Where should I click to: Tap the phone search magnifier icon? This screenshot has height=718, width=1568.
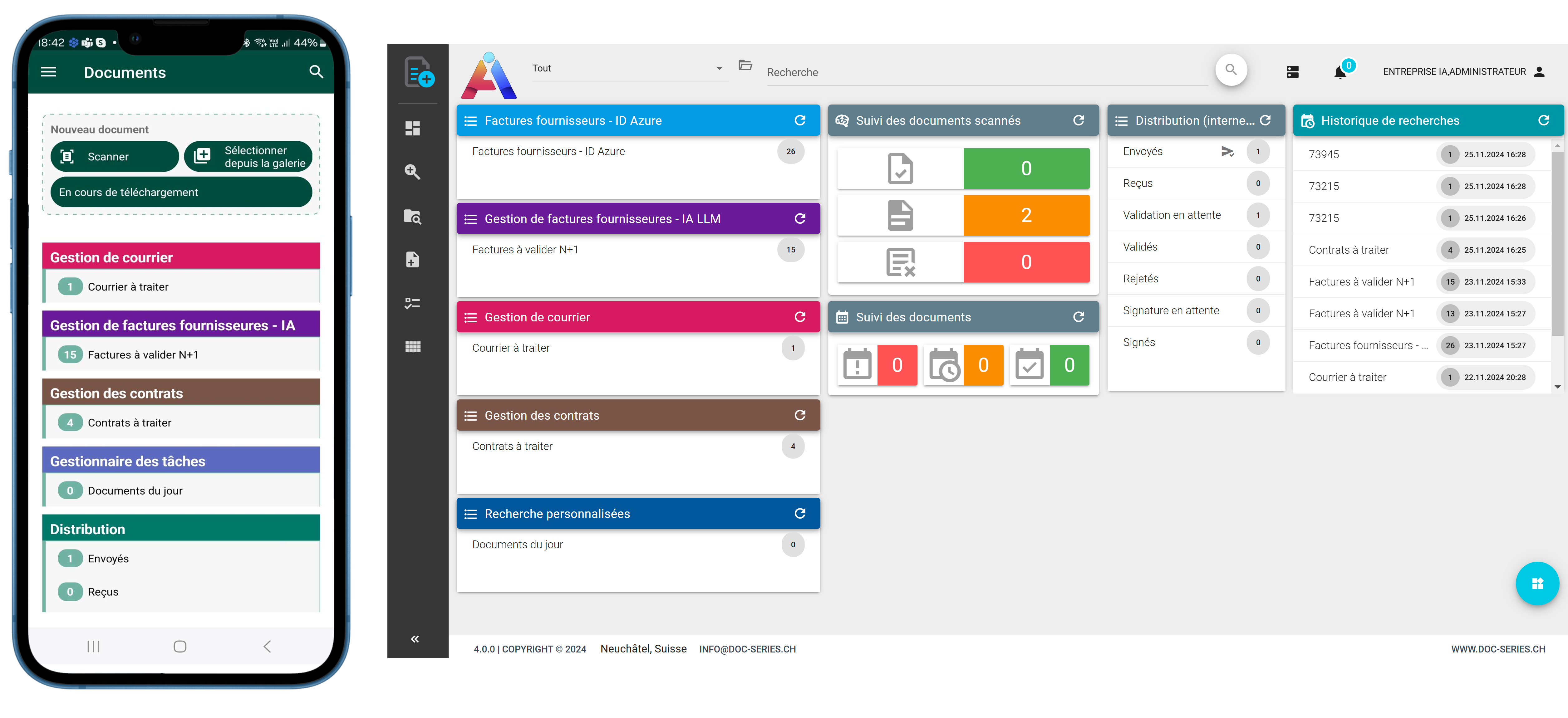pos(316,72)
